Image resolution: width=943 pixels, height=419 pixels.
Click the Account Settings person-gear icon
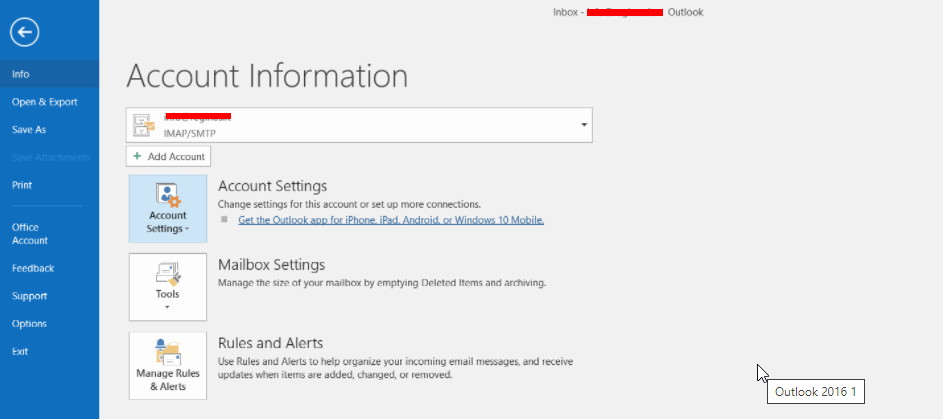[167, 194]
